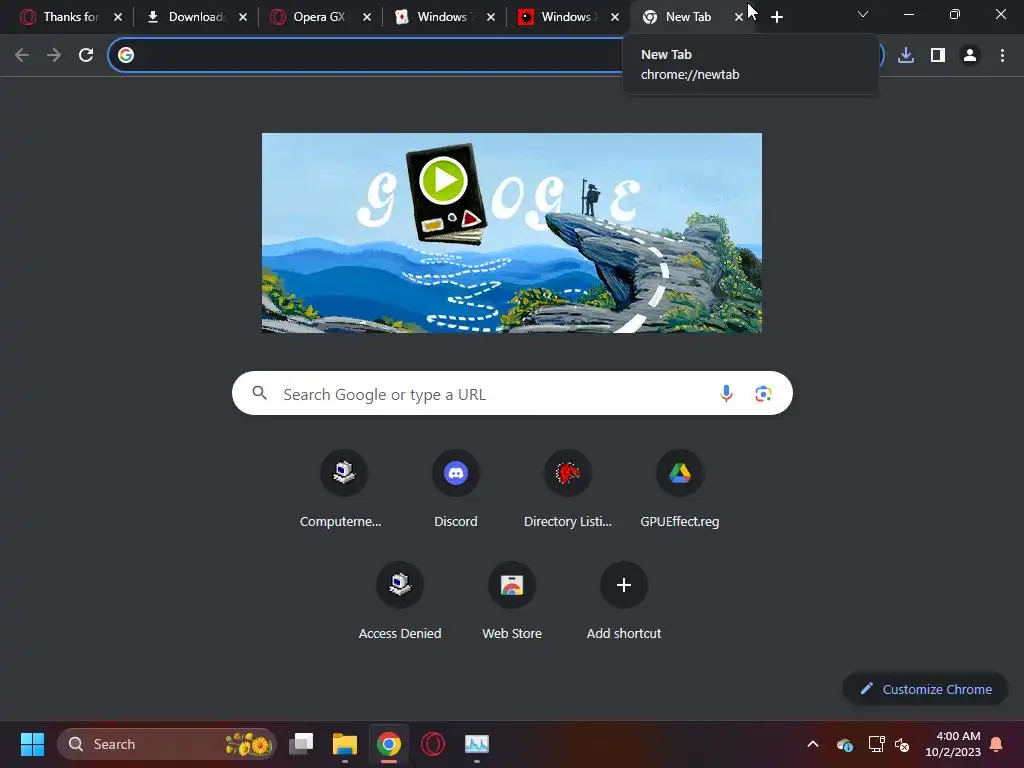Screen dimensions: 1024x768
Task: Close the New Tab tab
Action: (738, 17)
